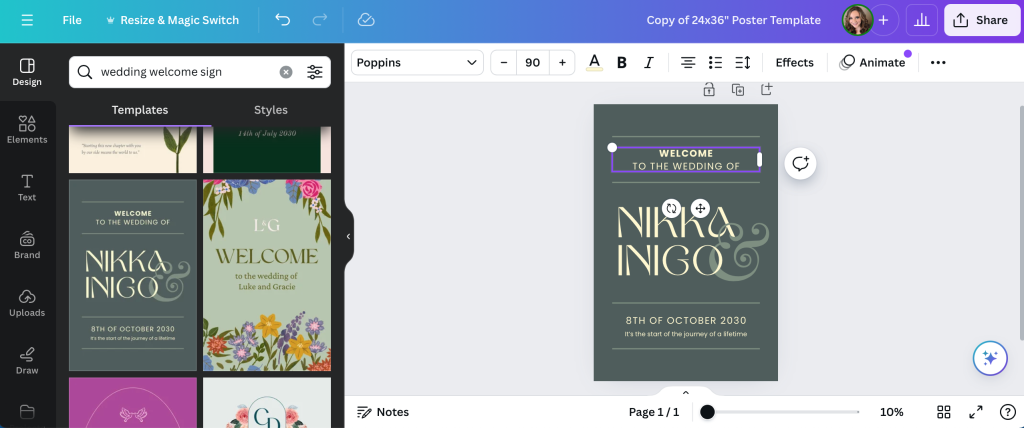Viewport: 1024px width, 428px height.
Task: Open Canva Magic assistant
Action: pos(990,358)
